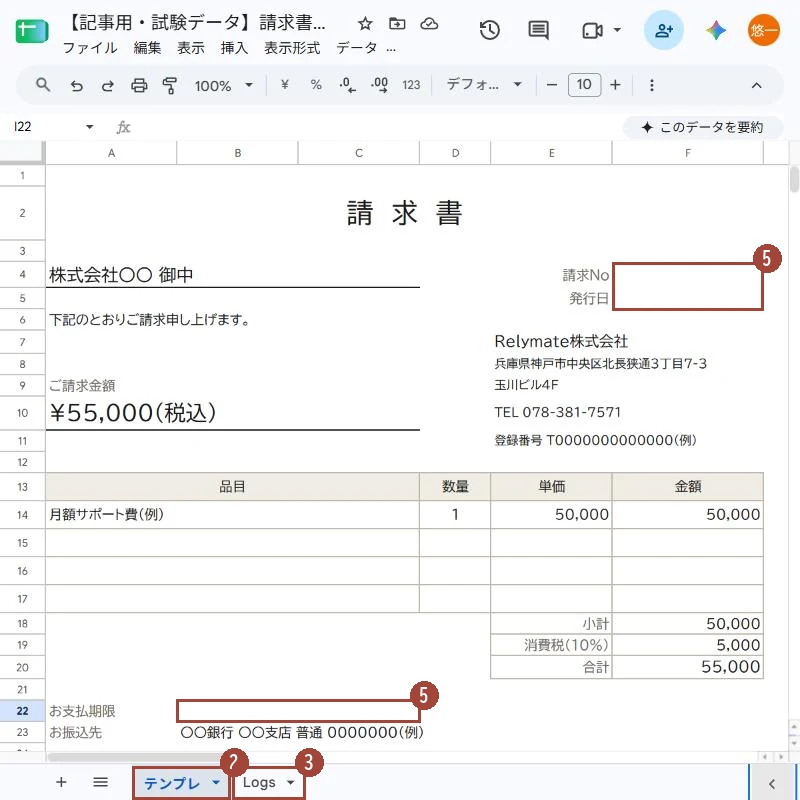Click the font size field showing 10
Screen dimensions: 800x800
pos(584,84)
